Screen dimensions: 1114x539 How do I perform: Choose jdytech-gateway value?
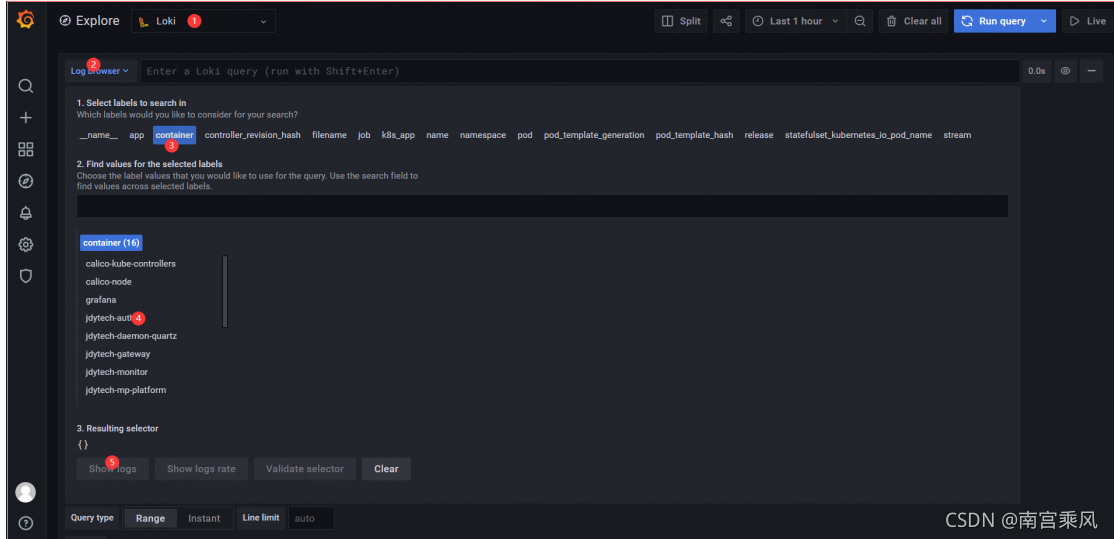click(x=118, y=354)
